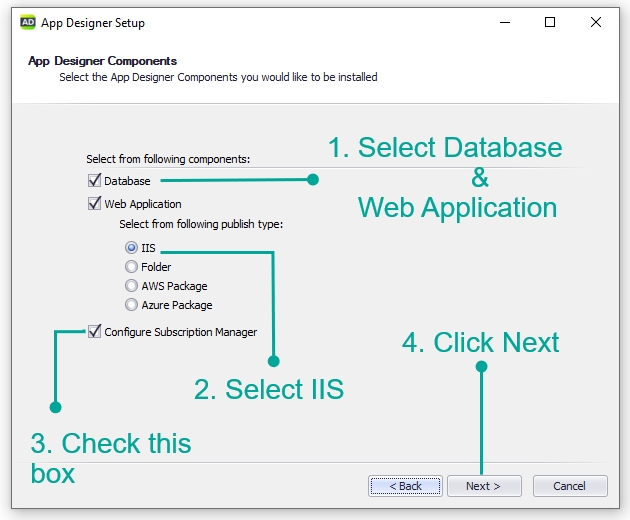Click 'Select from following publish type:' label
Screen dimensions: 630x520
click(201, 224)
